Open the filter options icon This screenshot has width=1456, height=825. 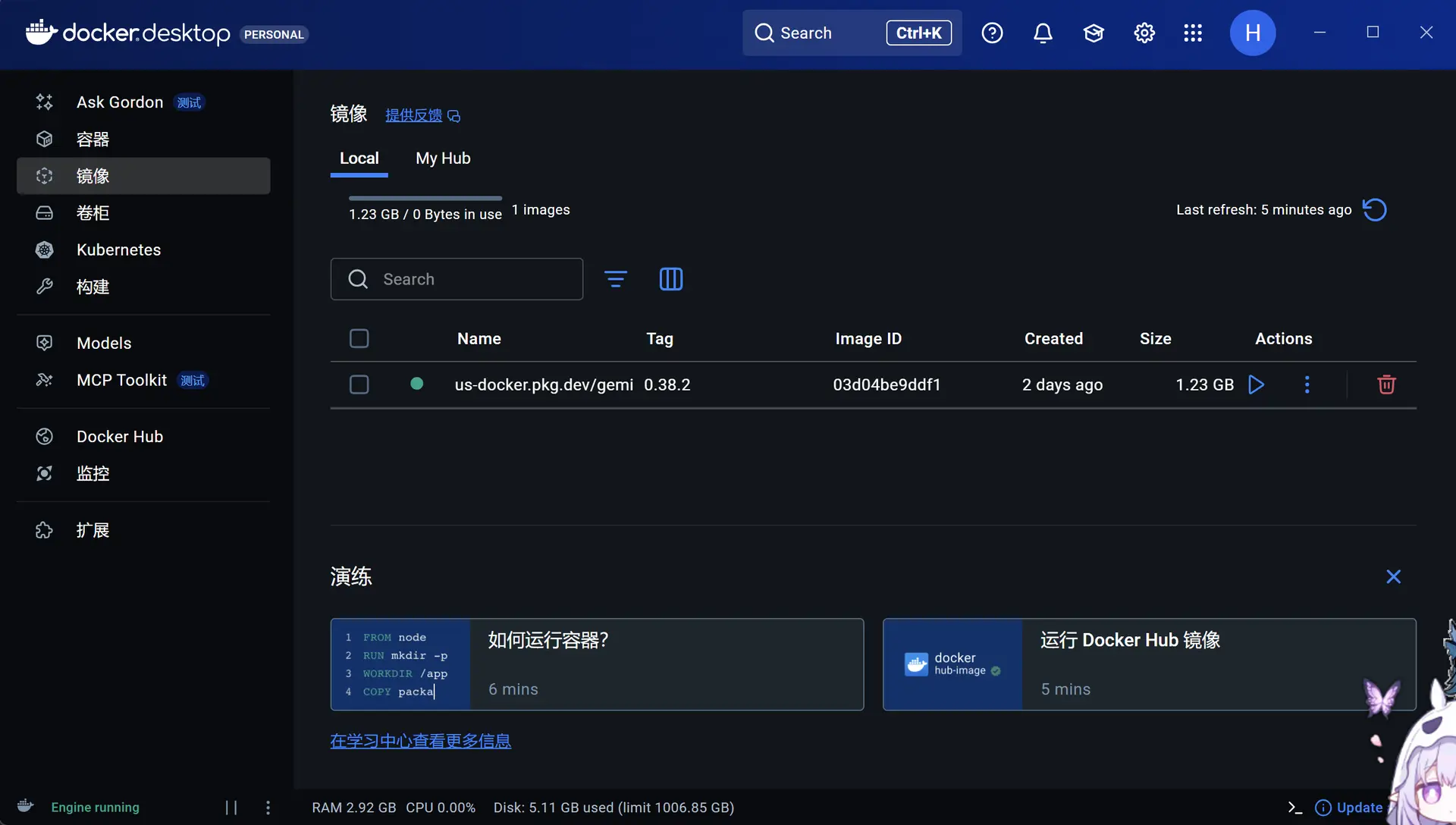[615, 279]
